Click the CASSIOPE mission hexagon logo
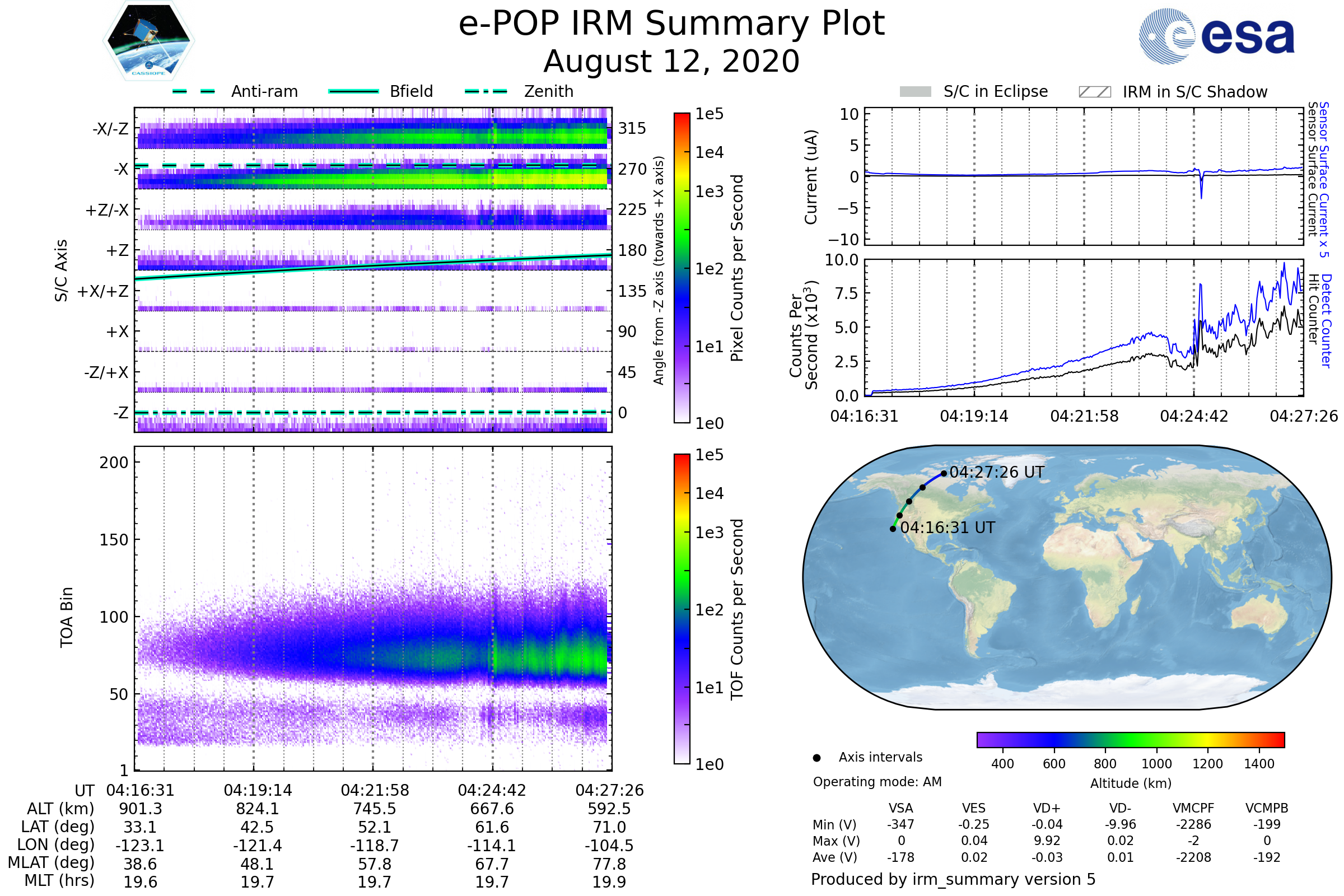Viewport: 1344px width, 896px height. point(148,41)
